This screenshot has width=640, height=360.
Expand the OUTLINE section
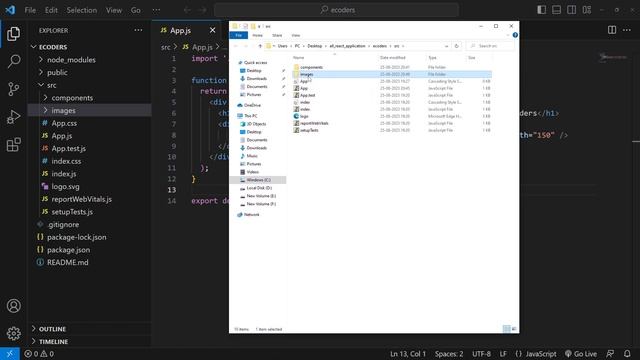tap(90, 329)
